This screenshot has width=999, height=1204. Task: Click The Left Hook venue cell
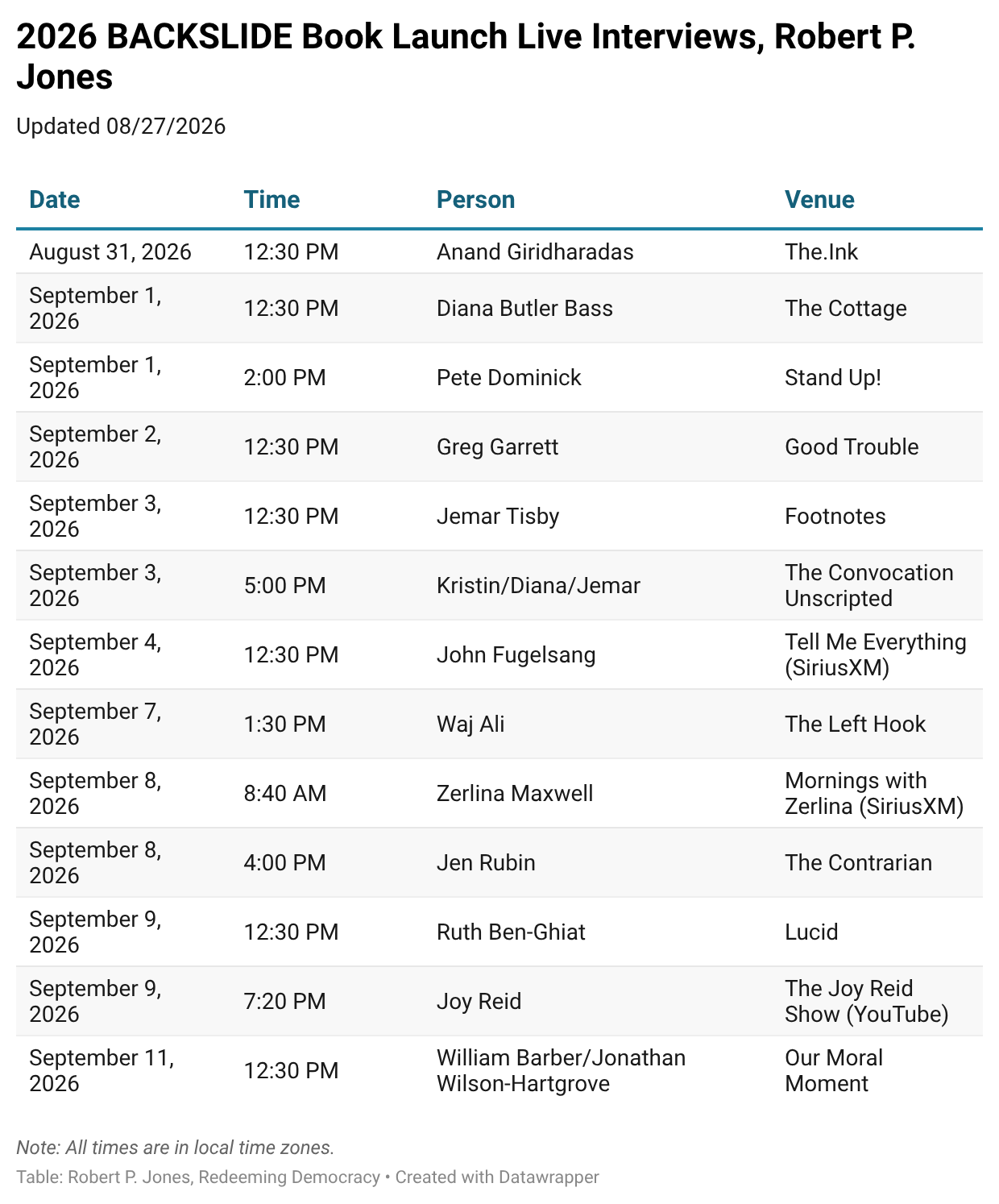[855, 724]
